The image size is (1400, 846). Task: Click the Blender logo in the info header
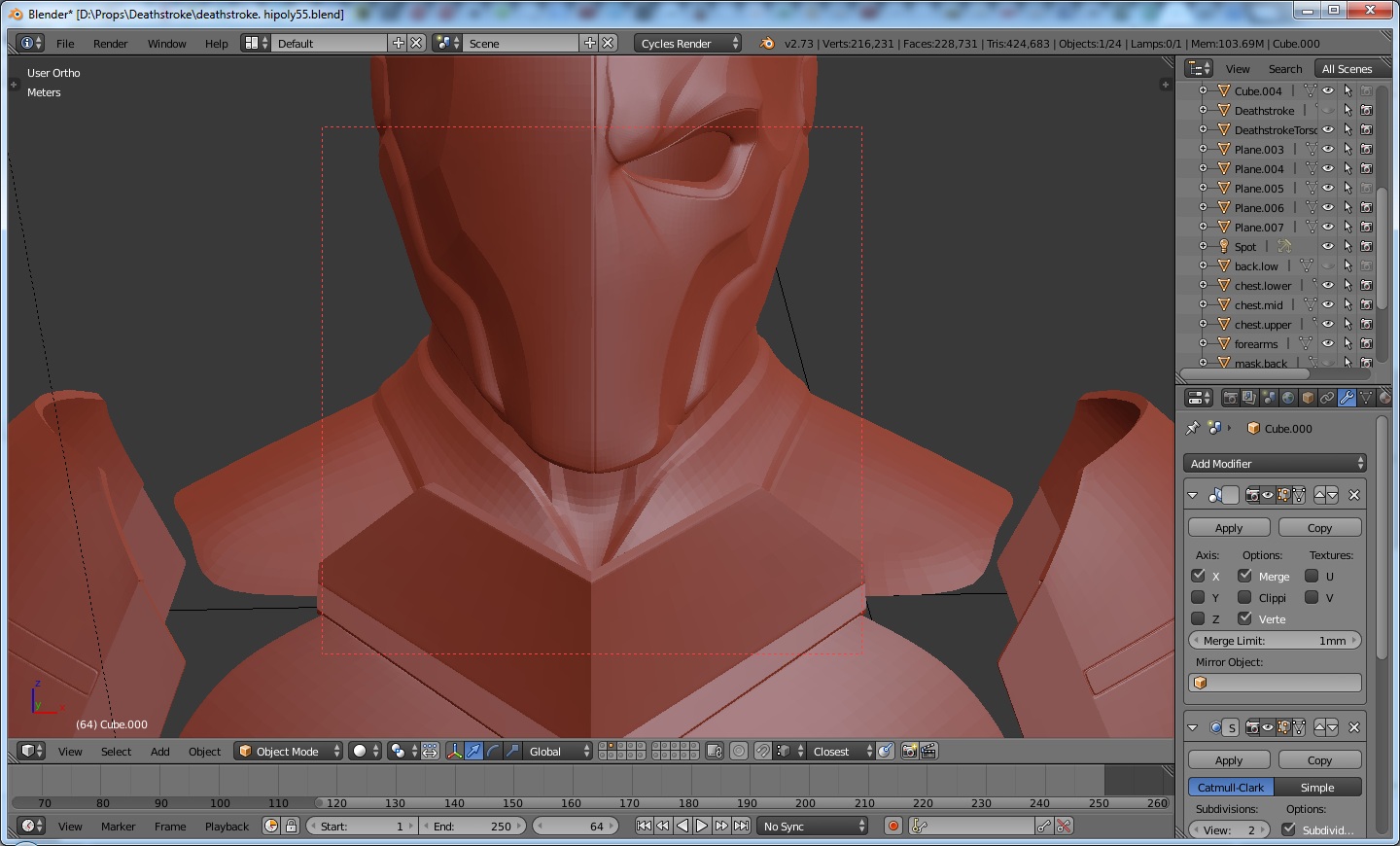click(x=767, y=43)
